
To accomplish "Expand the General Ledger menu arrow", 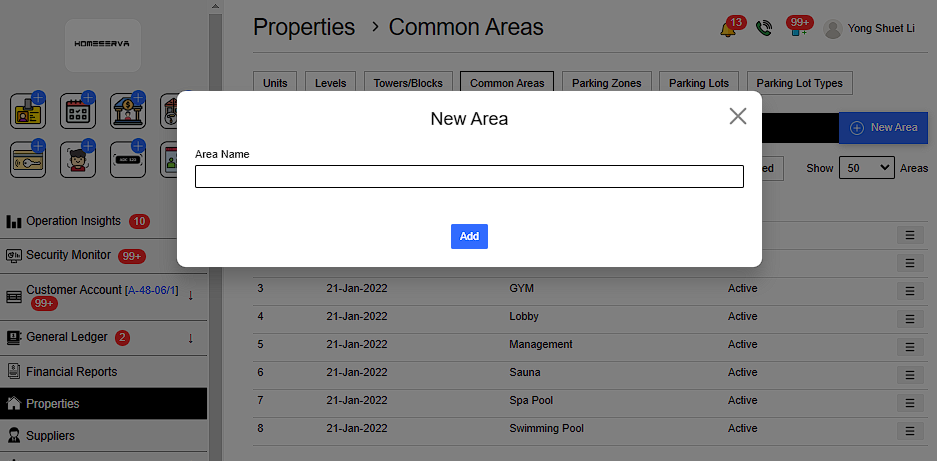I will coord(190,338).
